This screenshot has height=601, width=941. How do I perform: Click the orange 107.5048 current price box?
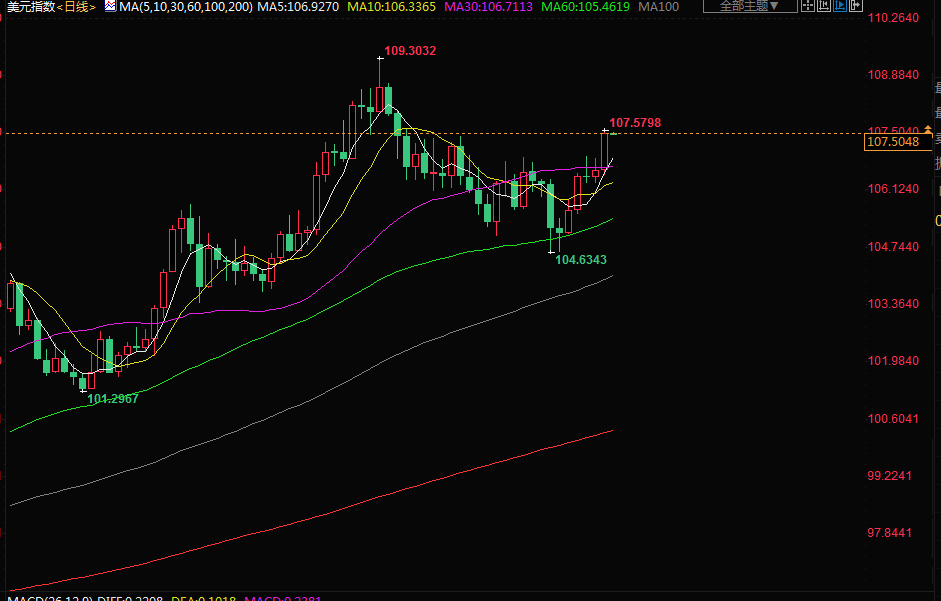coord(892,143)
